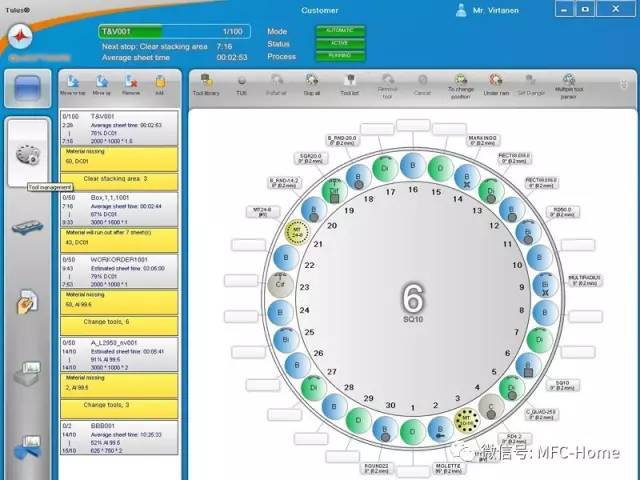Click the RUNNING process indicator
The width and height of the screenshot is (640, 480).
click(x=340, y=55)
